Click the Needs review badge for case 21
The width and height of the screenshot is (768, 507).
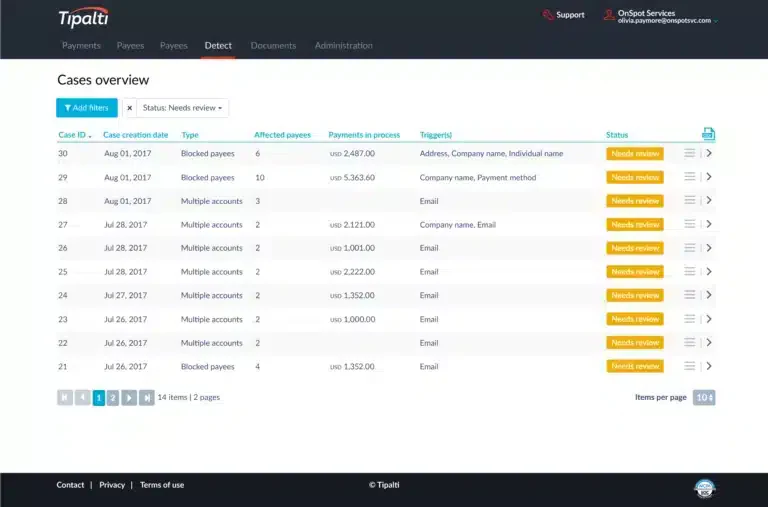click(x=635, y=366)
